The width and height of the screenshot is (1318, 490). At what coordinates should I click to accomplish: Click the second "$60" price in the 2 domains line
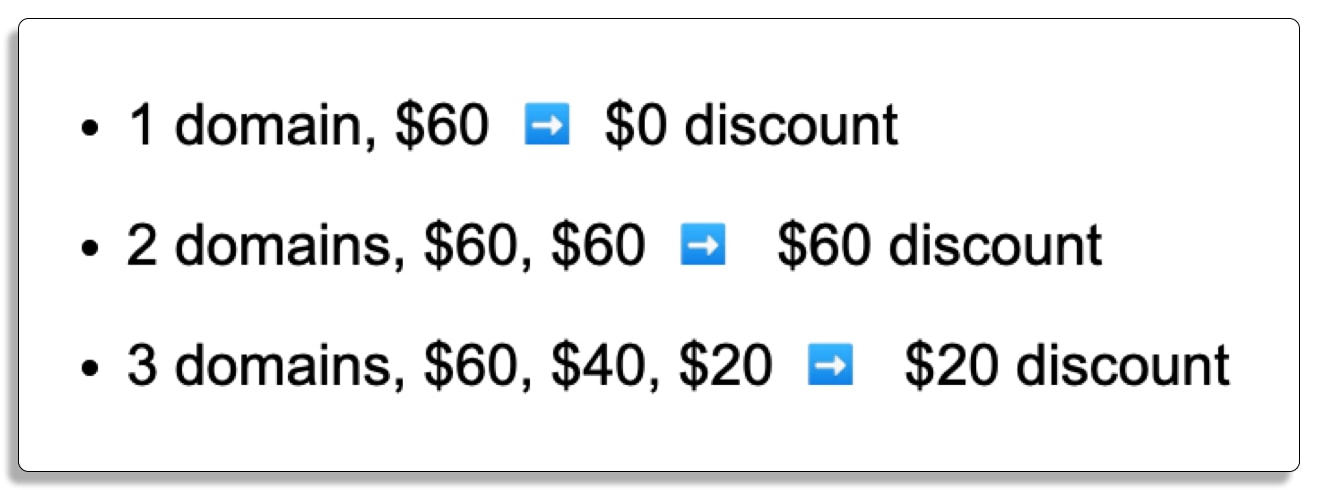click(x=598, y=246)
